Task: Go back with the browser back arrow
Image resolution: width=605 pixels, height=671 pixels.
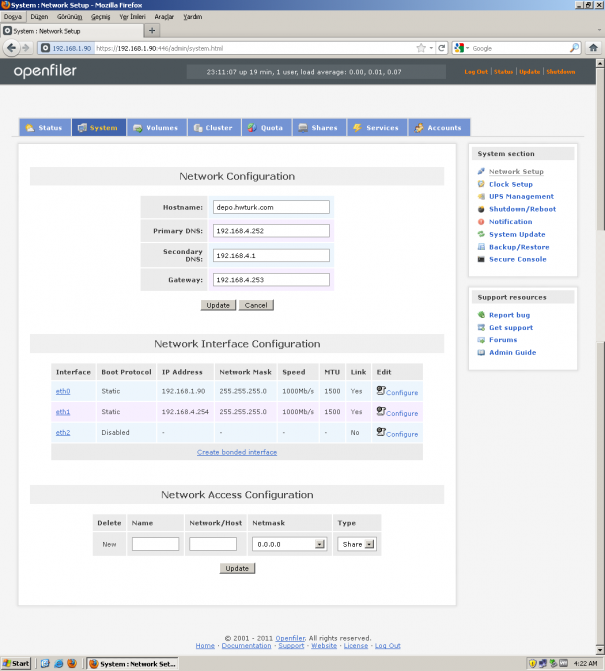Action: pyautogui.click(x=12, y=48)
